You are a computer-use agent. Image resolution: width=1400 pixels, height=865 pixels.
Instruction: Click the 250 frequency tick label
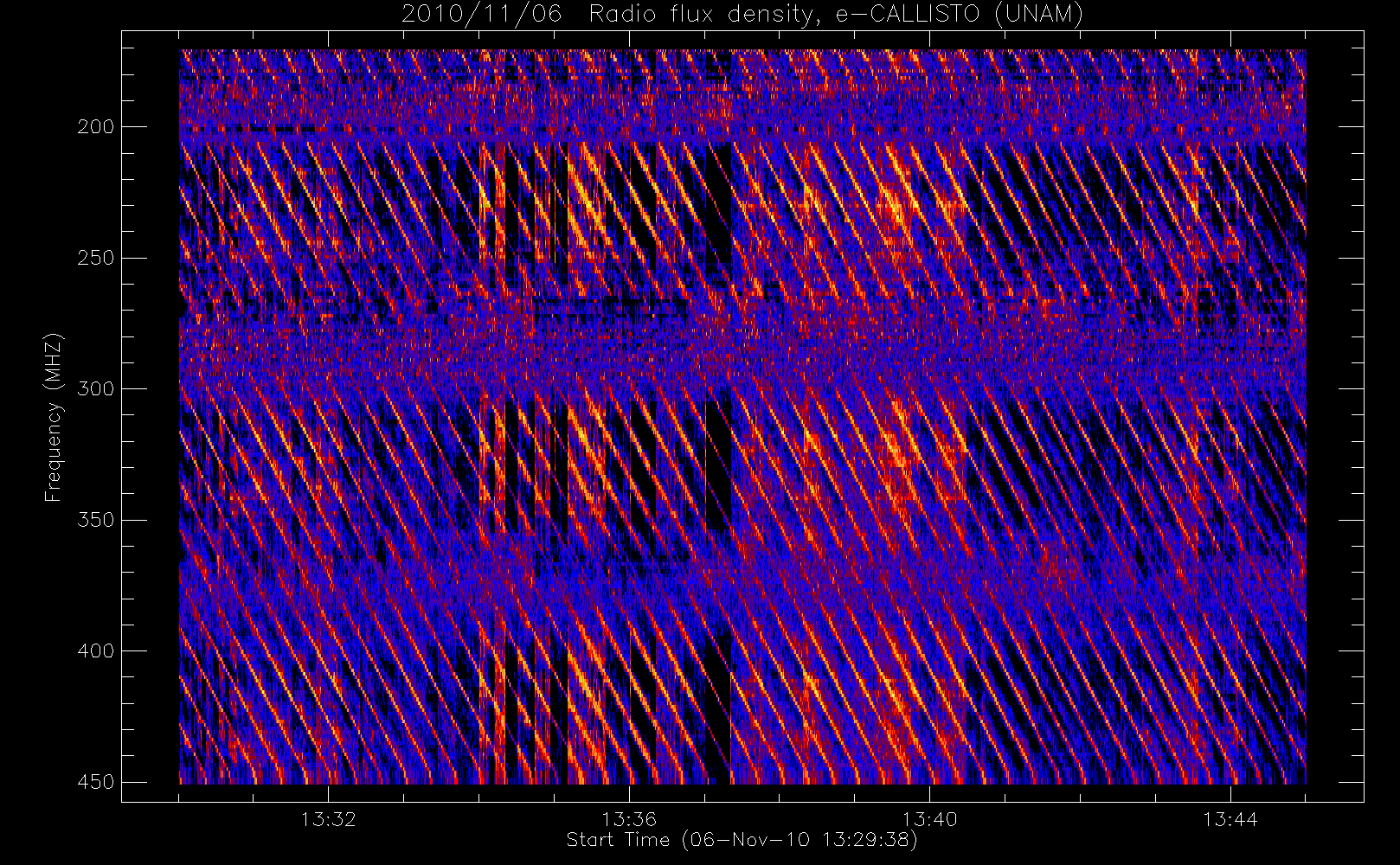pos(95,258)
